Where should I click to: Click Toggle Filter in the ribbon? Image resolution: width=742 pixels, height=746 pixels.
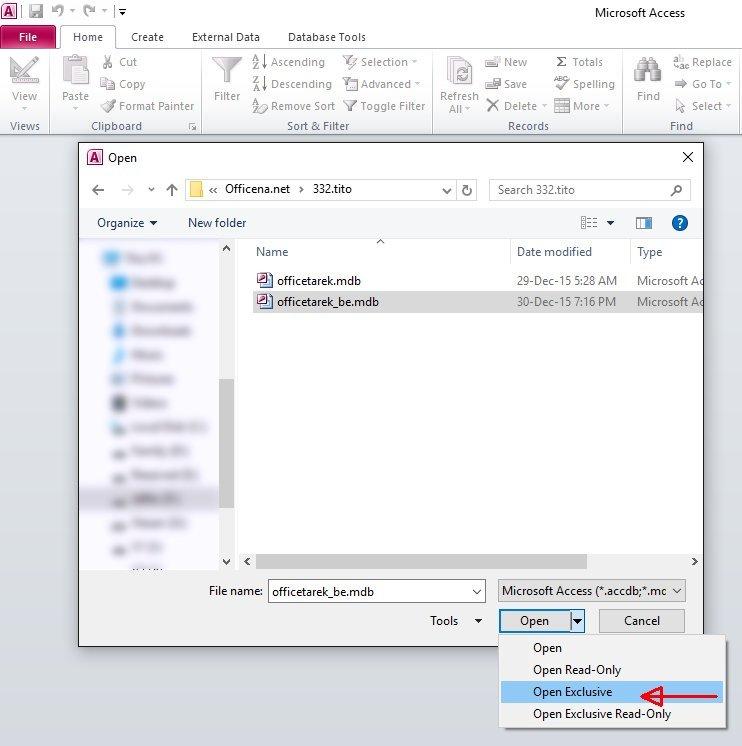point(384,106)
